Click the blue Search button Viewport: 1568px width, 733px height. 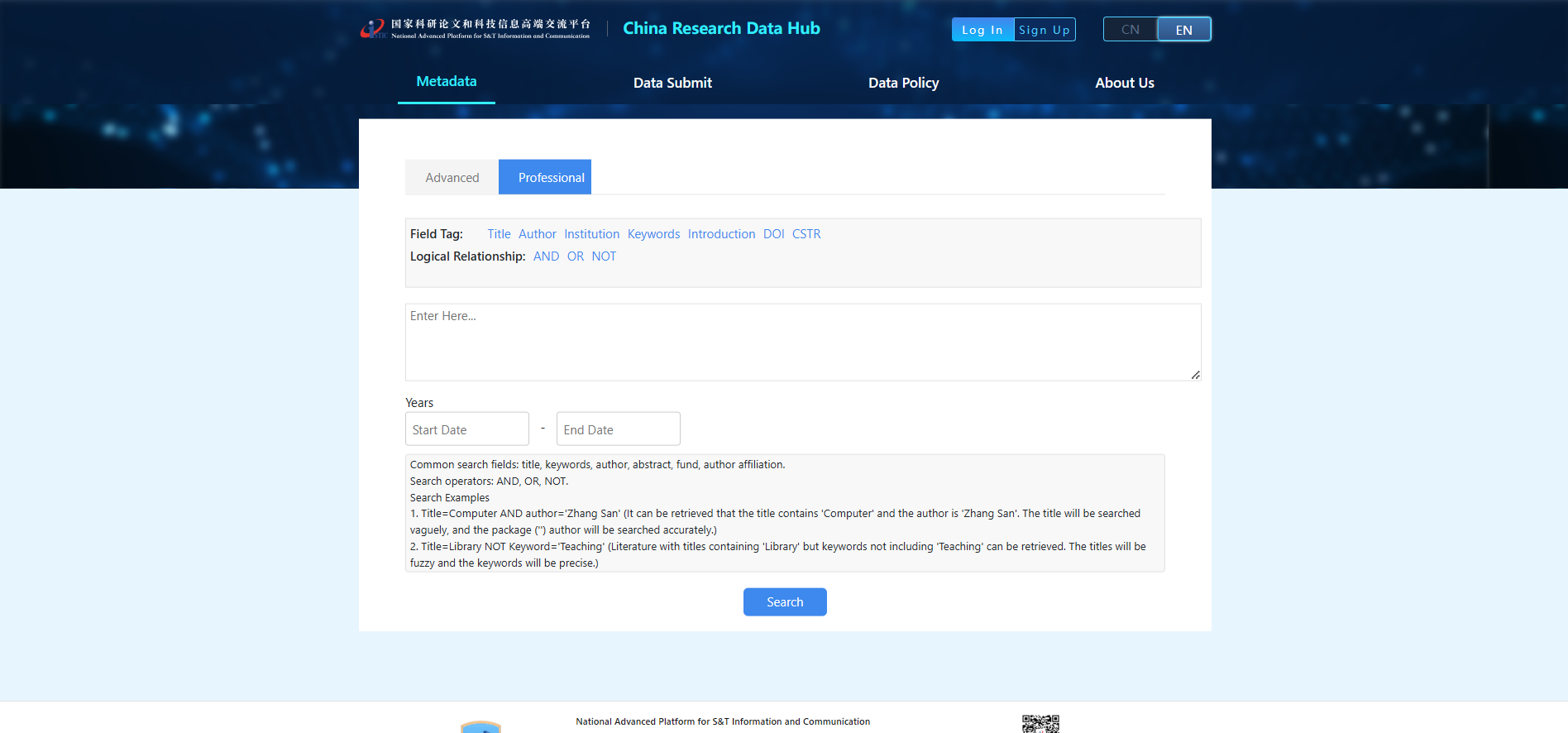click(784, 602)
